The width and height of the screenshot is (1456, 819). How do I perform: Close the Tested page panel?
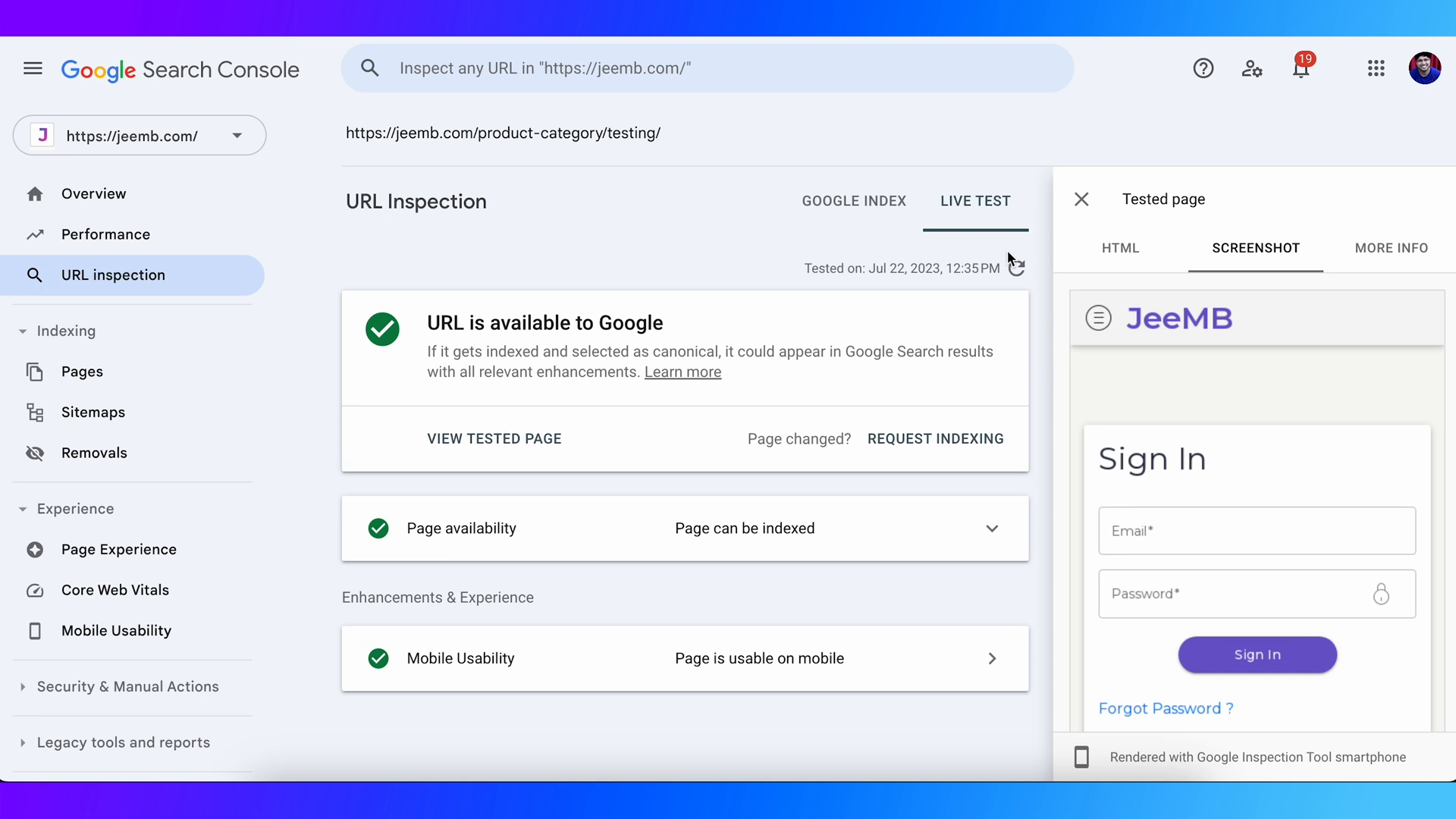1081,199
